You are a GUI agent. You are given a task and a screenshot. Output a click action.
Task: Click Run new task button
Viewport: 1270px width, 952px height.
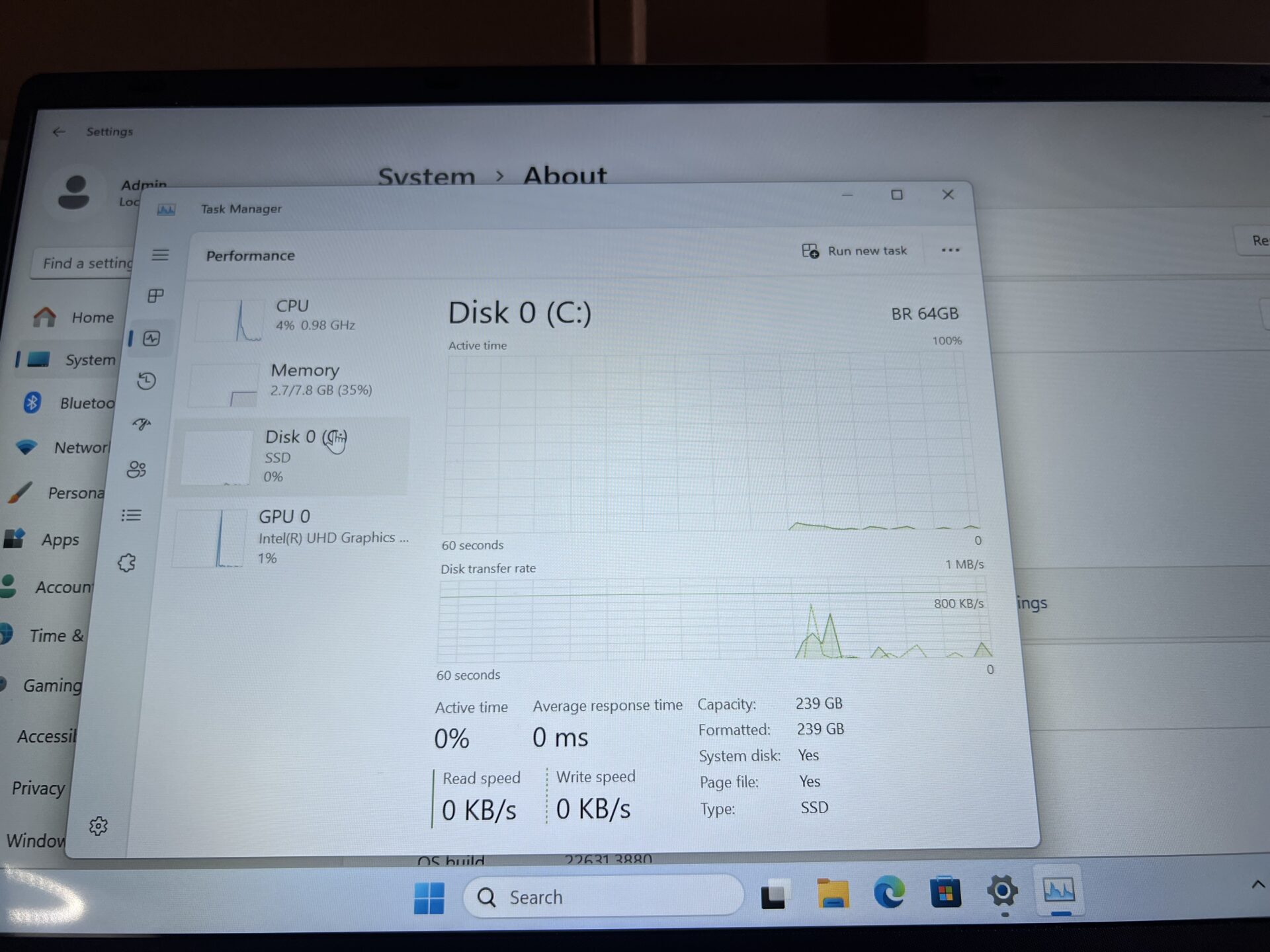(x=854, y=251)
